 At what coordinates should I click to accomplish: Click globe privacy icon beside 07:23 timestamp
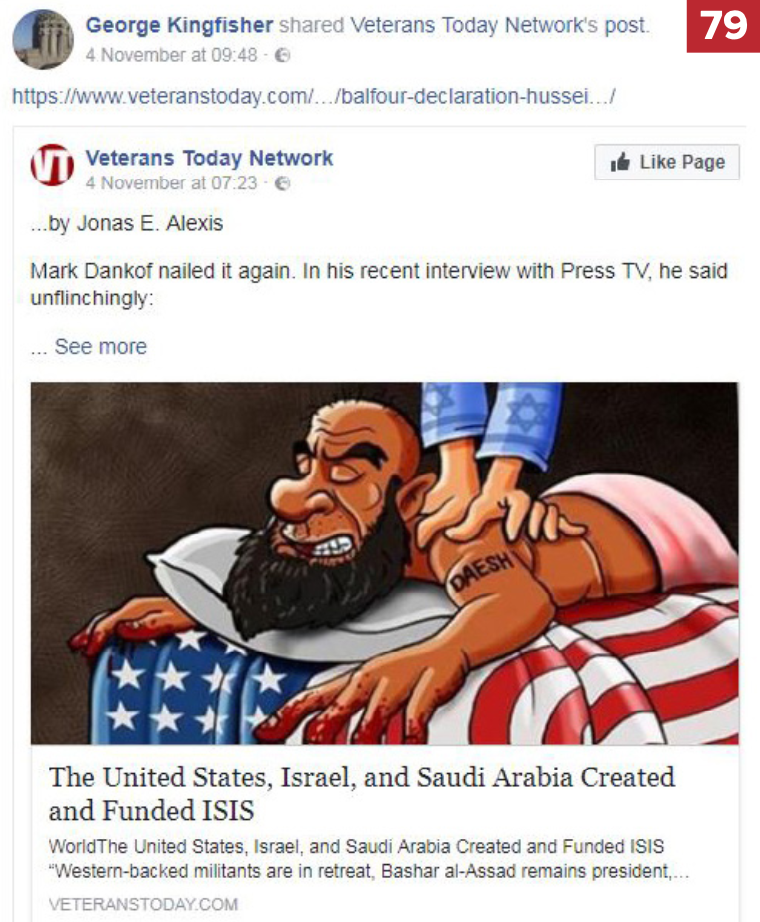pos(283,183)
